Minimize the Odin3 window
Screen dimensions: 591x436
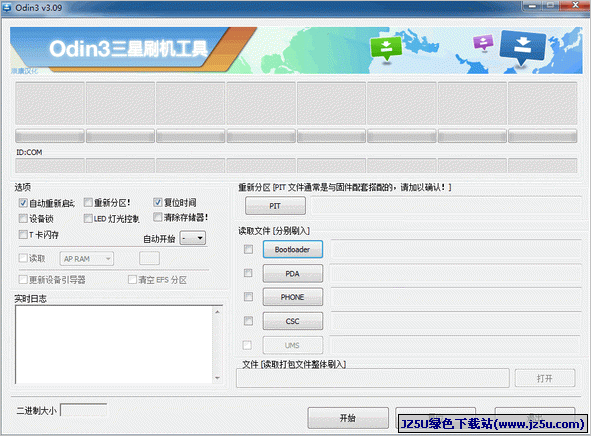click(532, 5)
